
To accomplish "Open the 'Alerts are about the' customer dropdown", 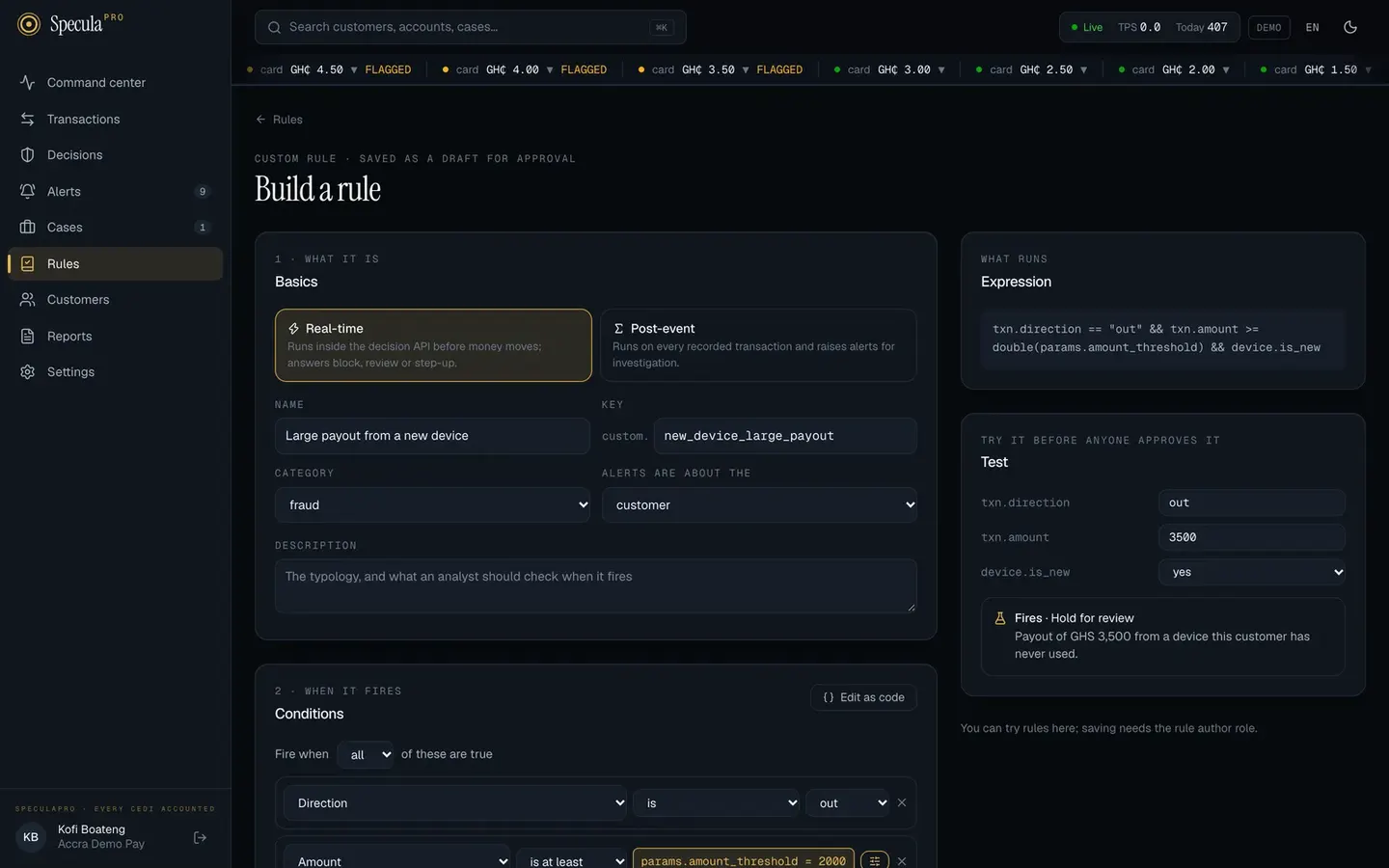I will pyautogui.click(x=759, y=505).
